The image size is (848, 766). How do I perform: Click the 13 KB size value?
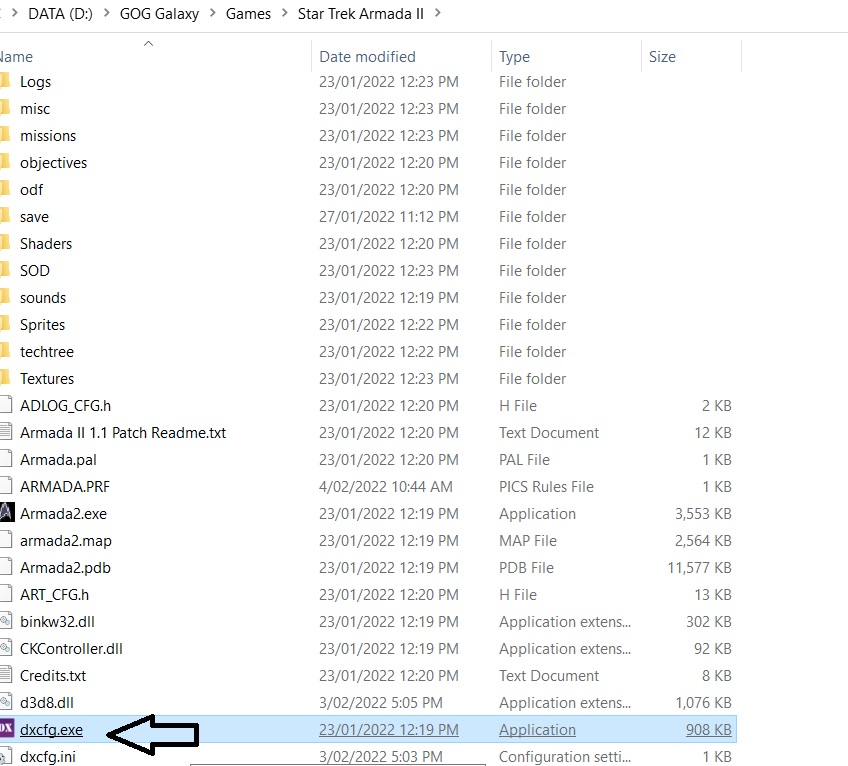[x=713, y=595]
